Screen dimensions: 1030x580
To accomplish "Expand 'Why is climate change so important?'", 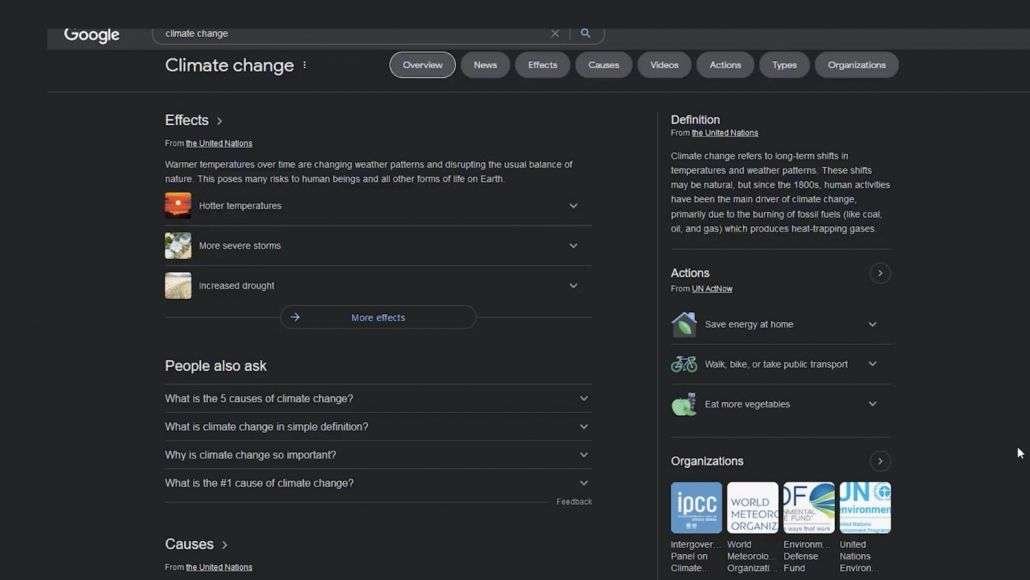I will (x=378, y=455).
